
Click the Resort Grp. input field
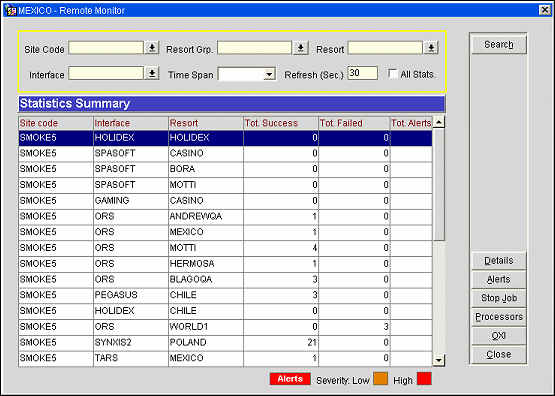[x=254, y=48]
